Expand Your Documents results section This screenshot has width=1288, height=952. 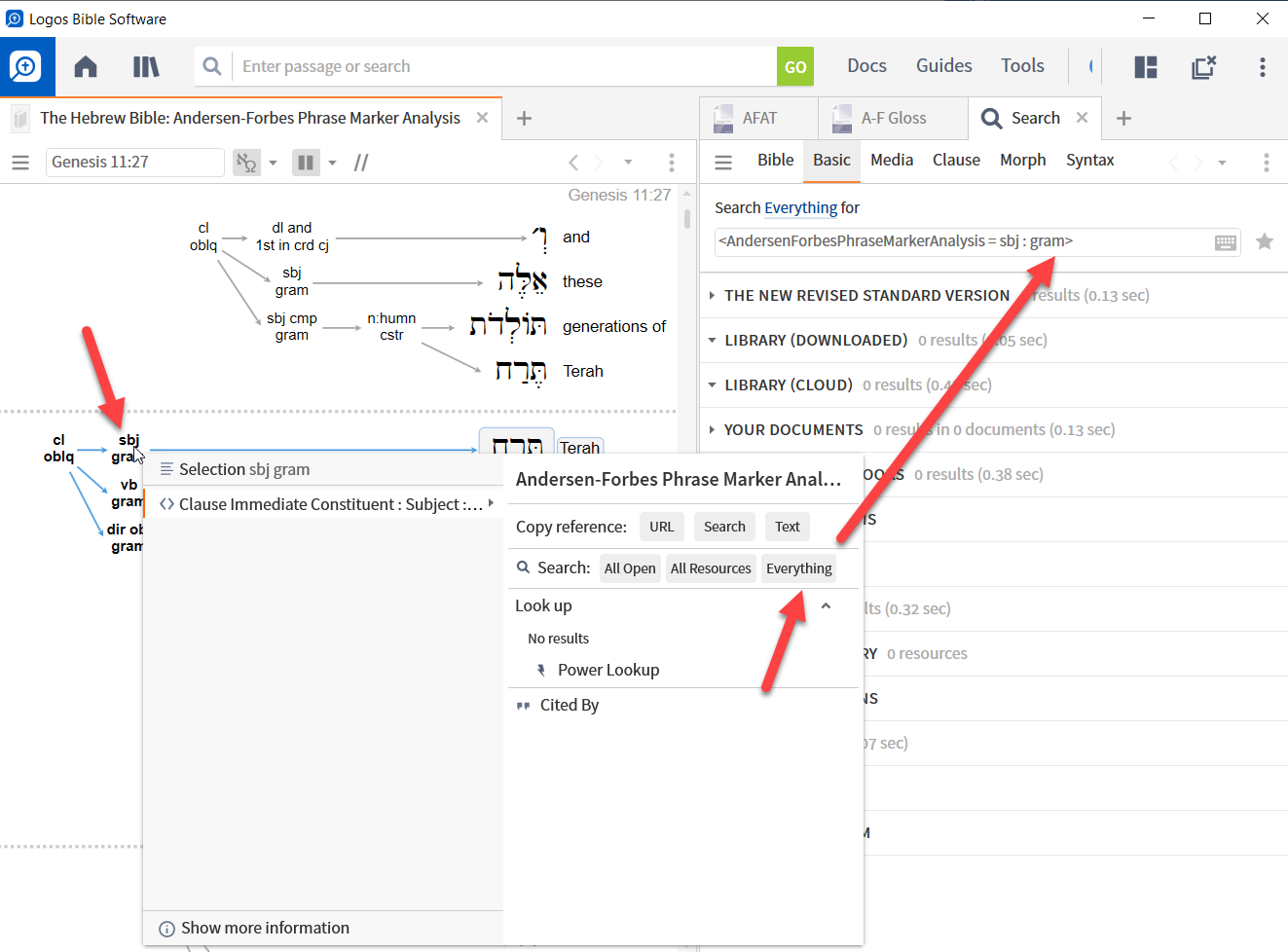[712, 430]
